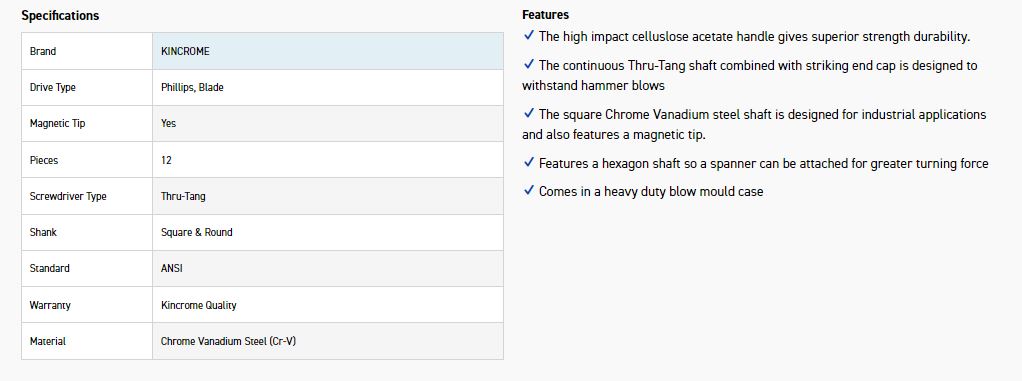
Task: Click the Thru-Tang screwdriver type value
Action: tap(183, 196)
